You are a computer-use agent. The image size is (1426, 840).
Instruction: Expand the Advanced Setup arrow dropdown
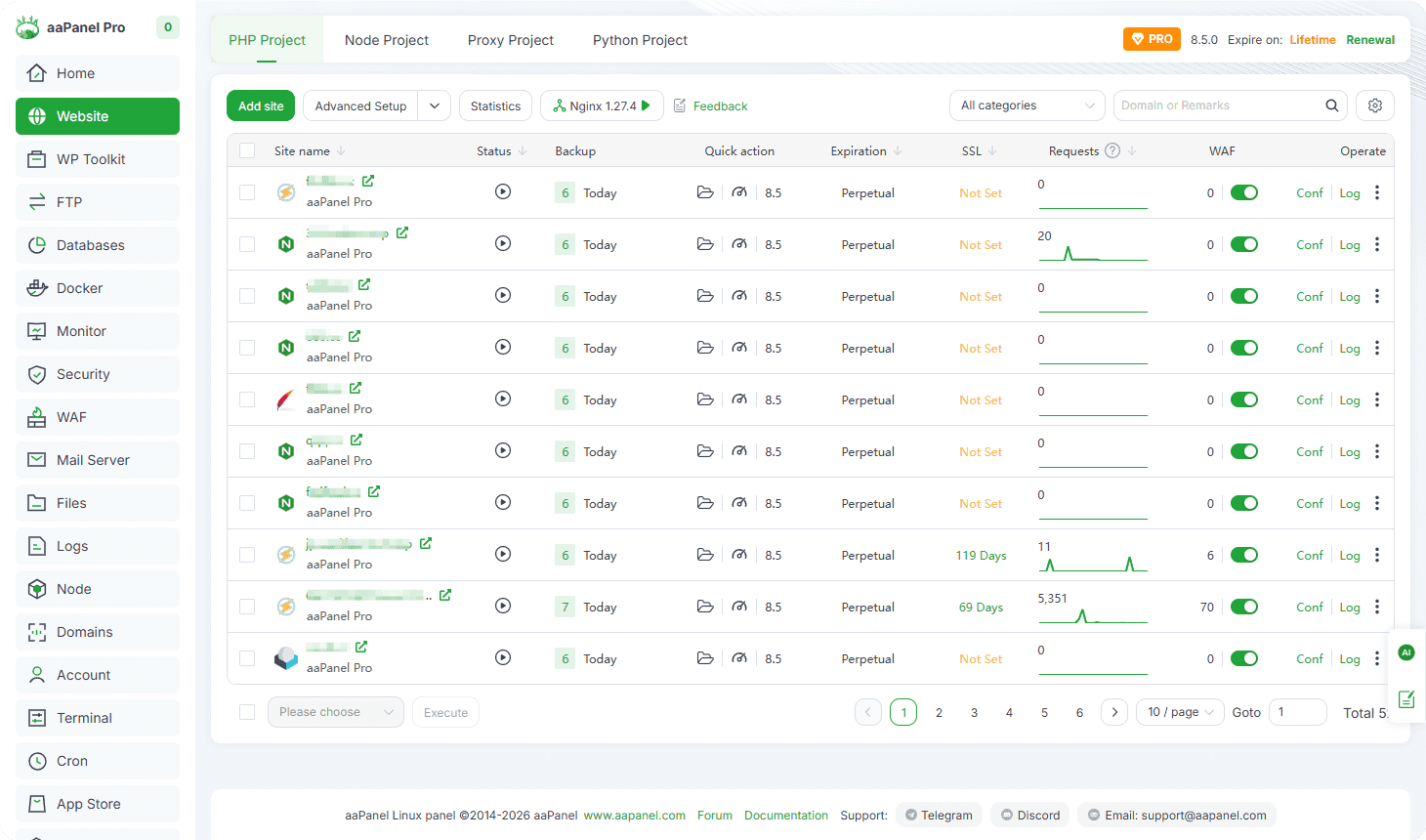coord(435,105)
